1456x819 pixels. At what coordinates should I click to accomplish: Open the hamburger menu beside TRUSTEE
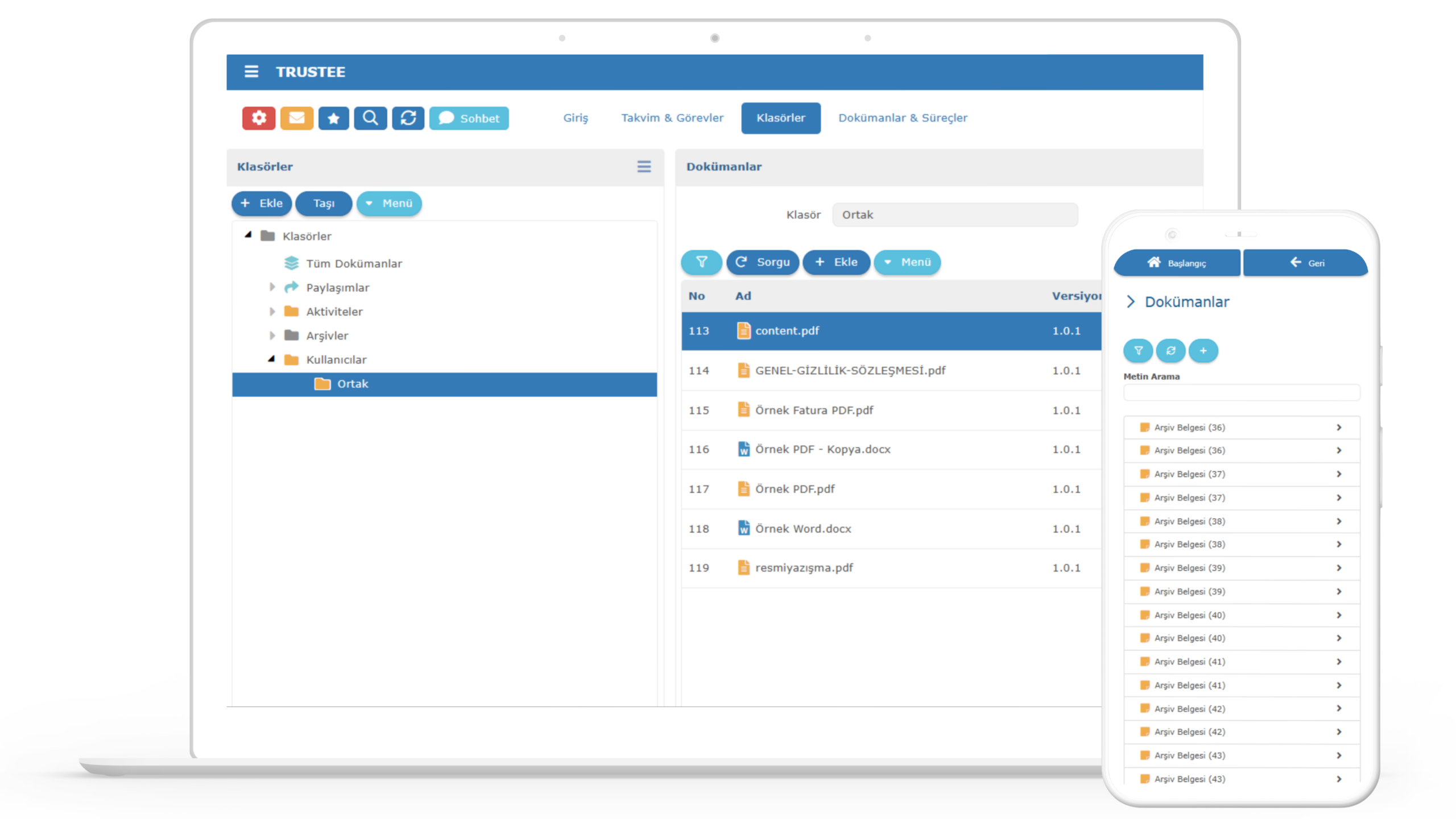click(x=251, y=72)
